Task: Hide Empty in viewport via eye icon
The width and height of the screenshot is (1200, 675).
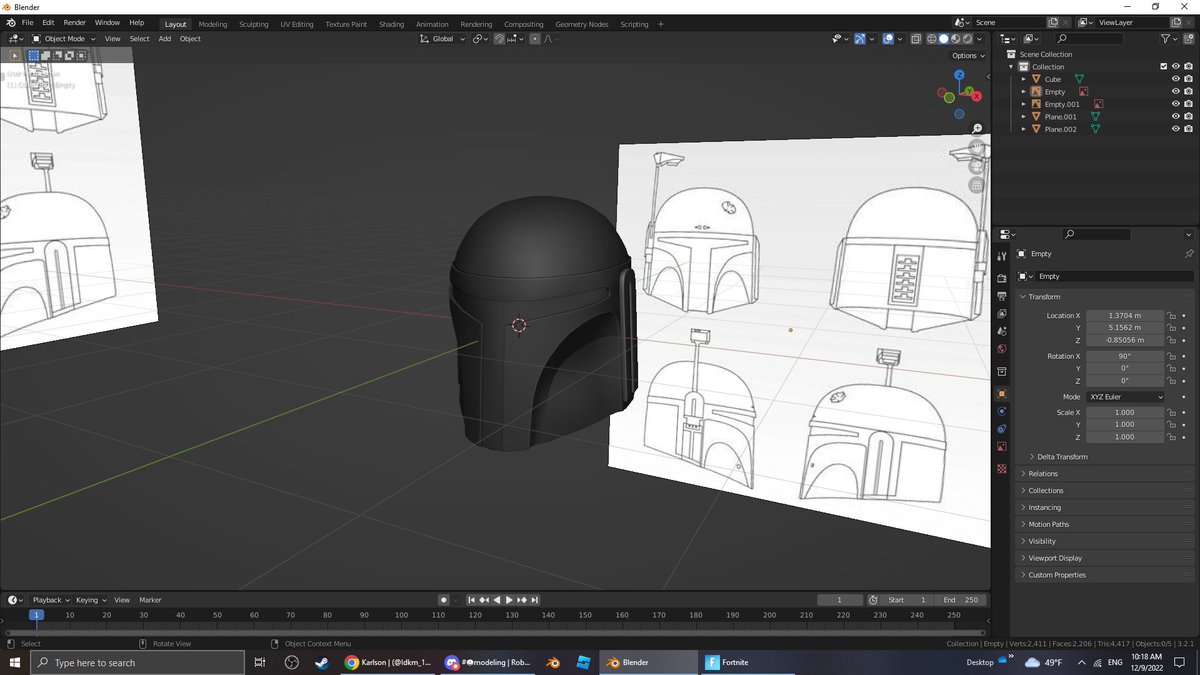Action: tap(1175, 92)
